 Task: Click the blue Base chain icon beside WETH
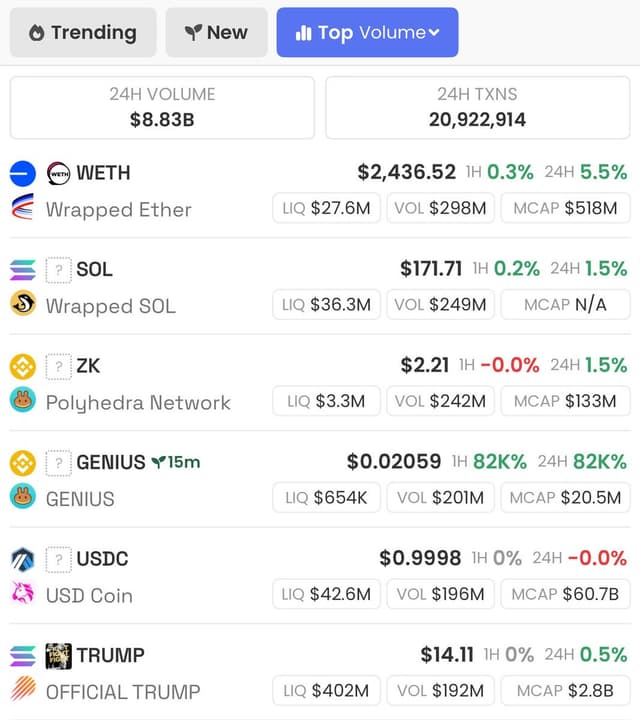tap(22, 174)
